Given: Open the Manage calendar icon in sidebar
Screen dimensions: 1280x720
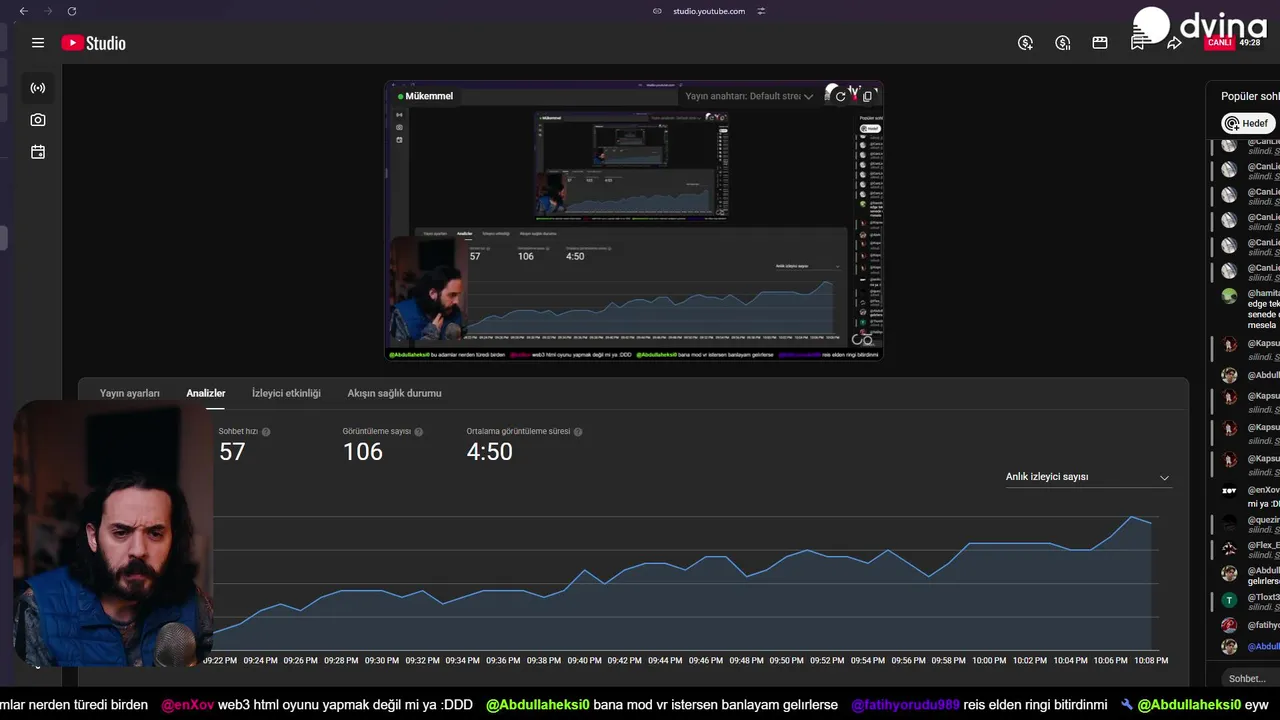Looking at the screenshot, I should [38, 152].
